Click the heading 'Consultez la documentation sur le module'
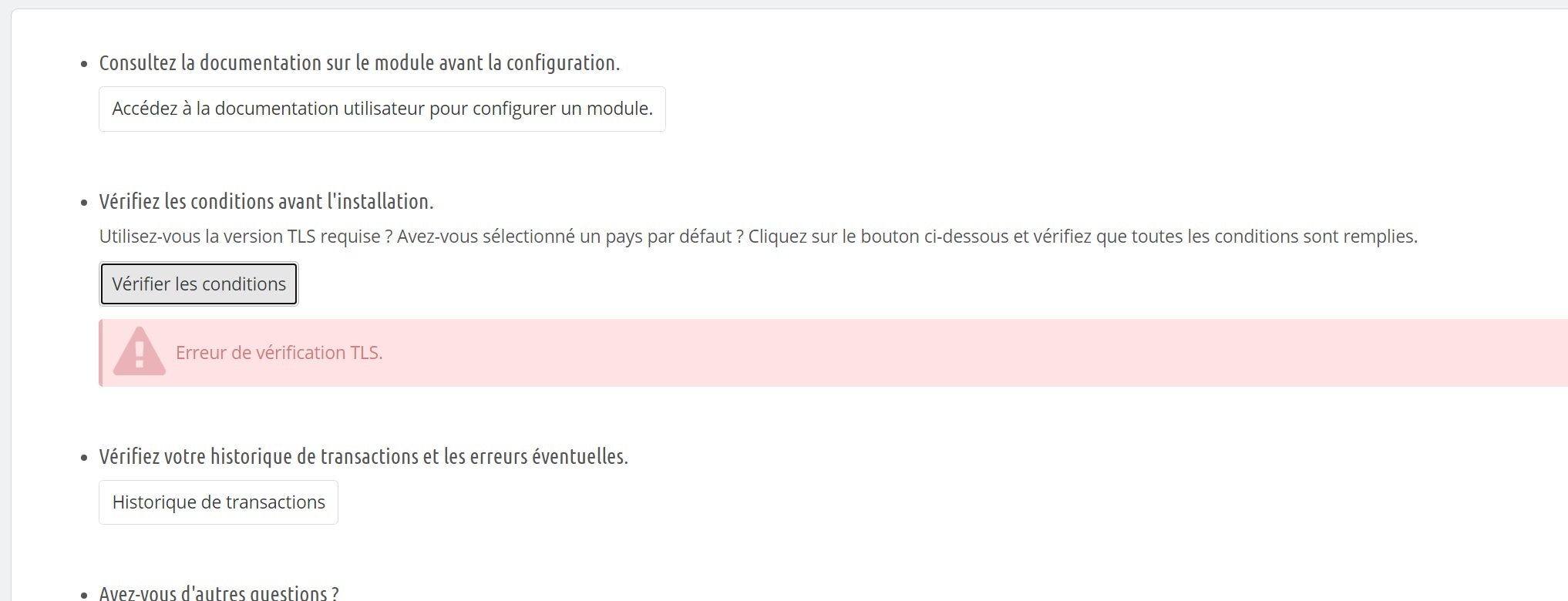Image resolution: width=1568 pixels, height=601 pixels. pos(359,63)
